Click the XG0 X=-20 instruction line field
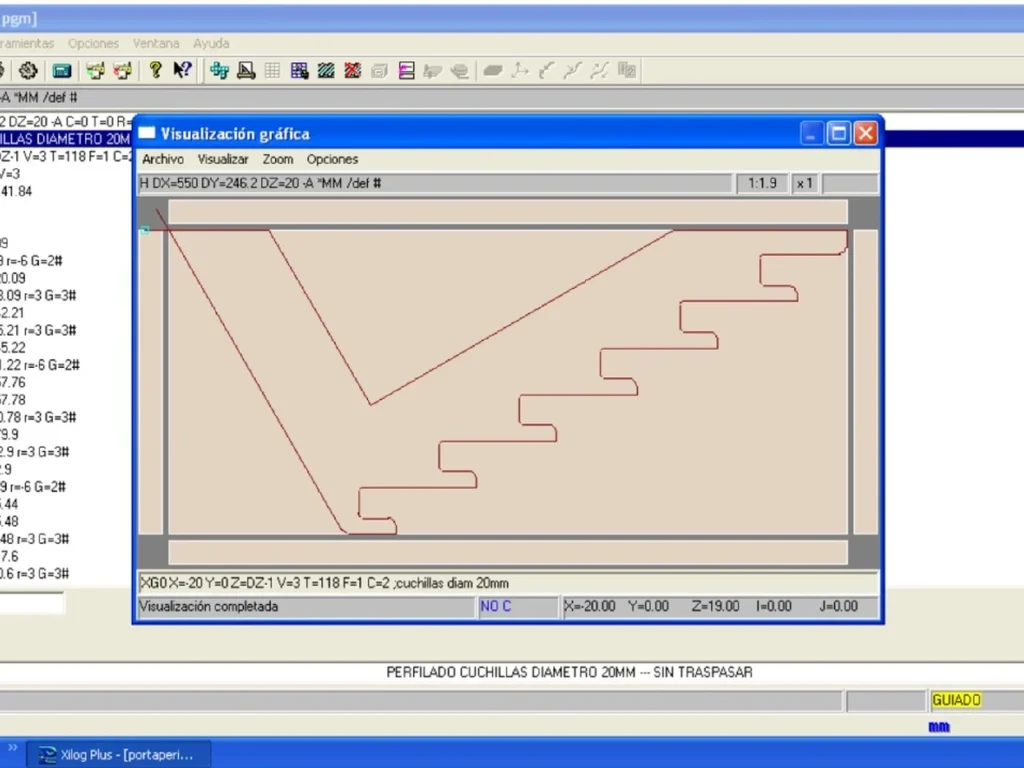This screenshot has width=1024, height=768. [508, 583]
